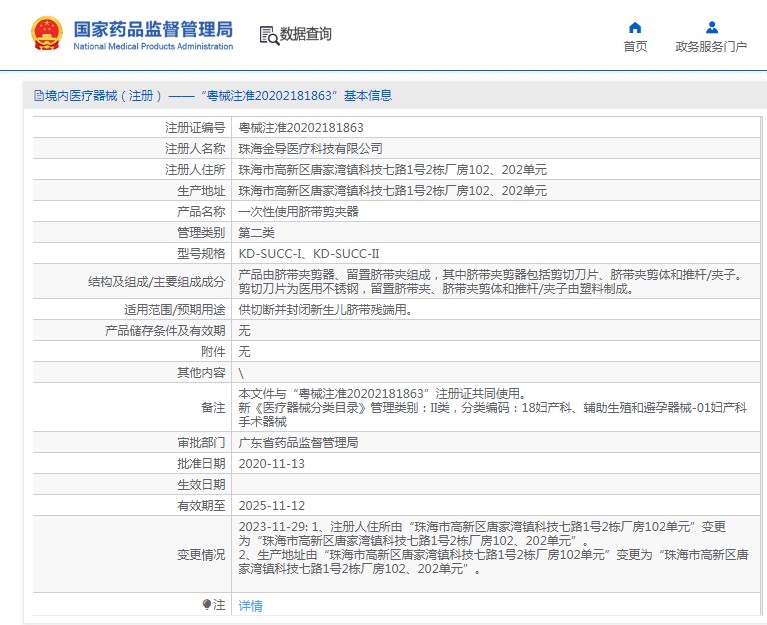Image resolution: width=767 pixels, height=625 pixels.
Task: Click the national emblem logo
Action: [x=46, y=34]
